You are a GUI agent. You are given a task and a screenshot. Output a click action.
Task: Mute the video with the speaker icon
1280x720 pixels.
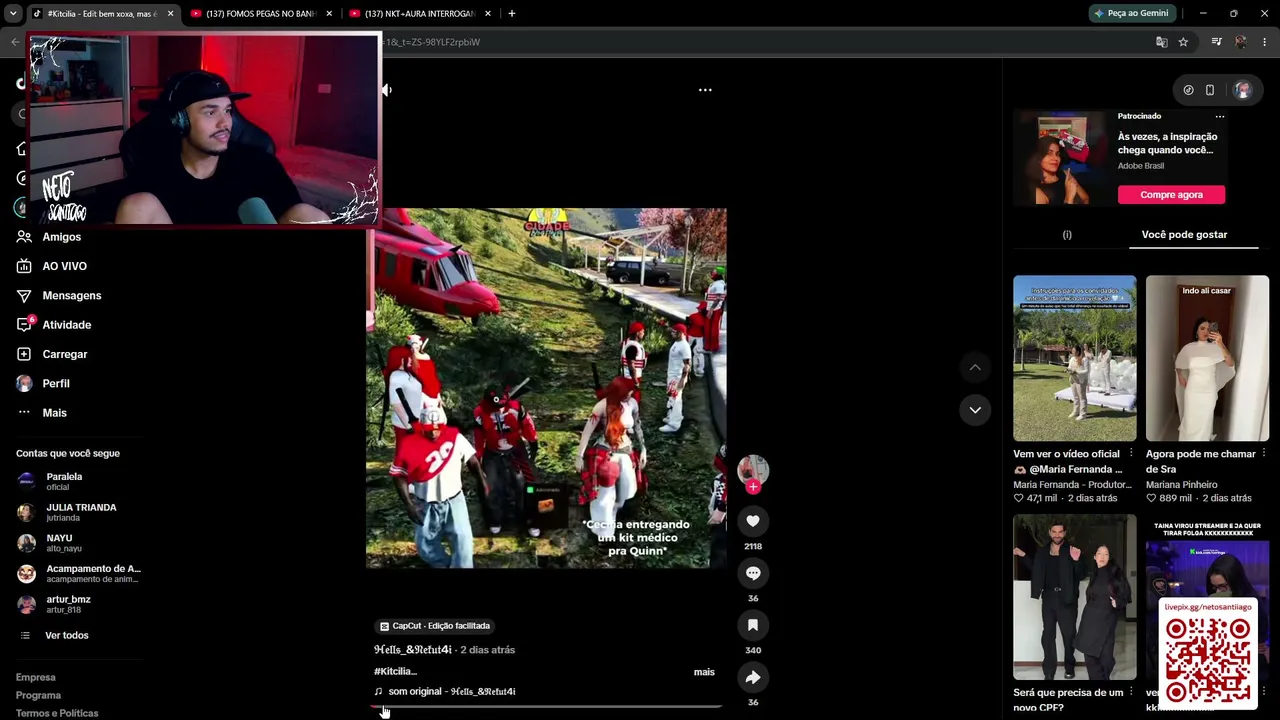(386, 90)
